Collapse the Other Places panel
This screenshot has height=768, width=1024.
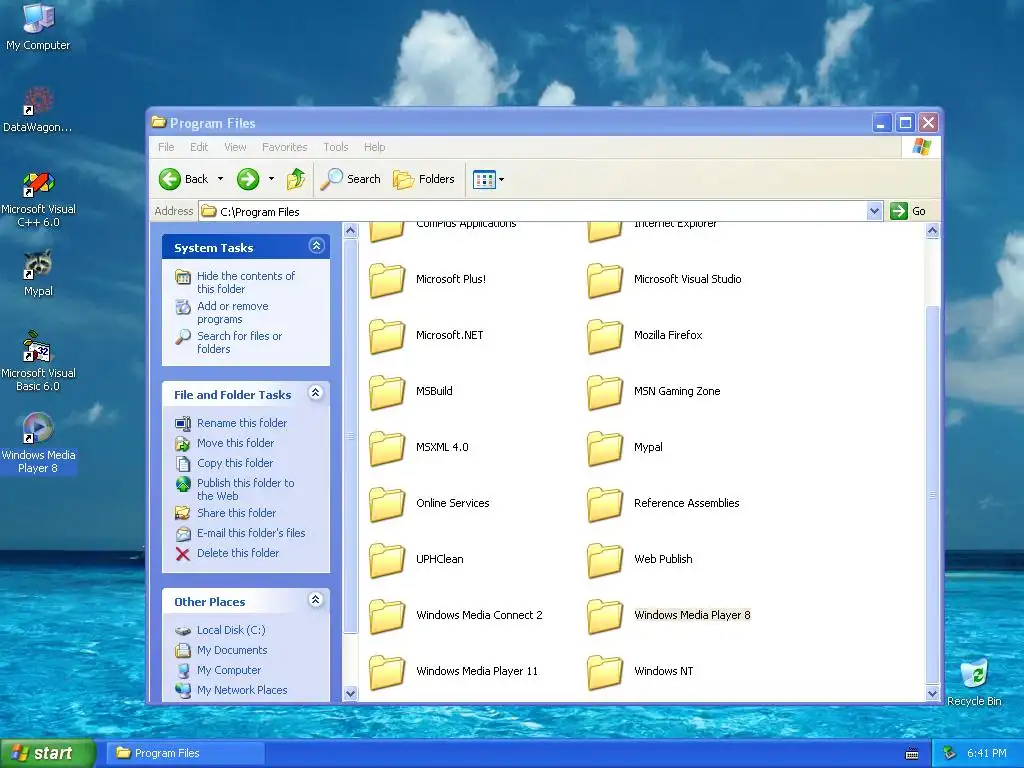click(316, 600)
